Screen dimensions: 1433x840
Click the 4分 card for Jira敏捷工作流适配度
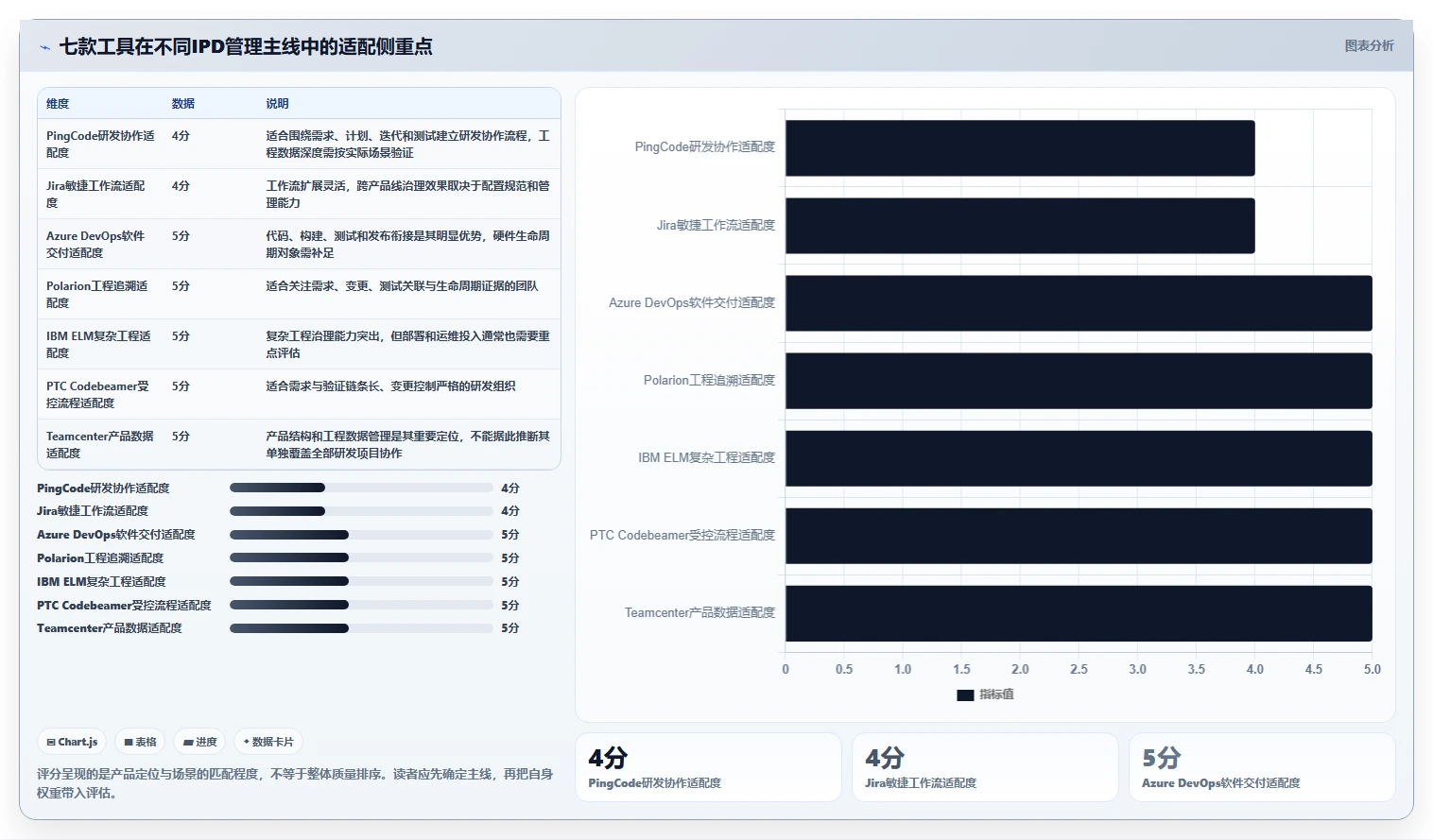point(985,767)
